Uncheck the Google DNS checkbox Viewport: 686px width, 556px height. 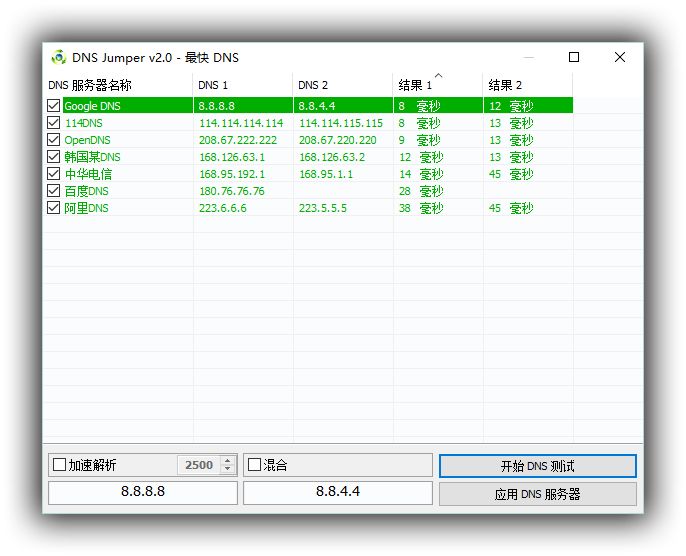coord(53,105)
